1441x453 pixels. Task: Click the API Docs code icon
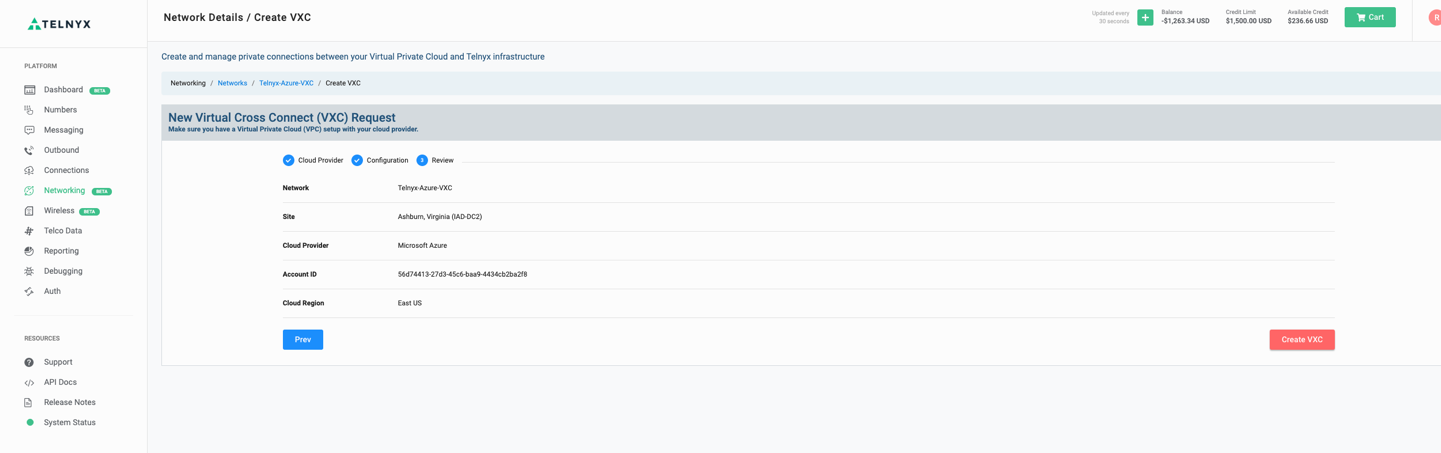[29, 382]
